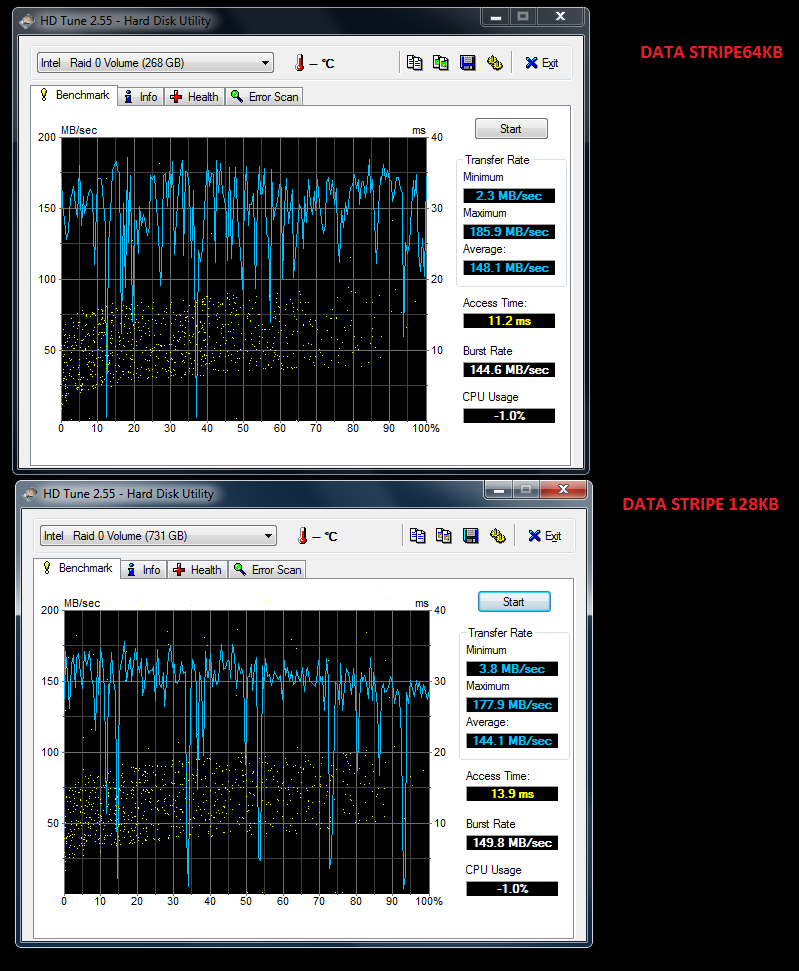
Task: Open Info tab in the 731 GB window
Action: click(x=144, y=570)
